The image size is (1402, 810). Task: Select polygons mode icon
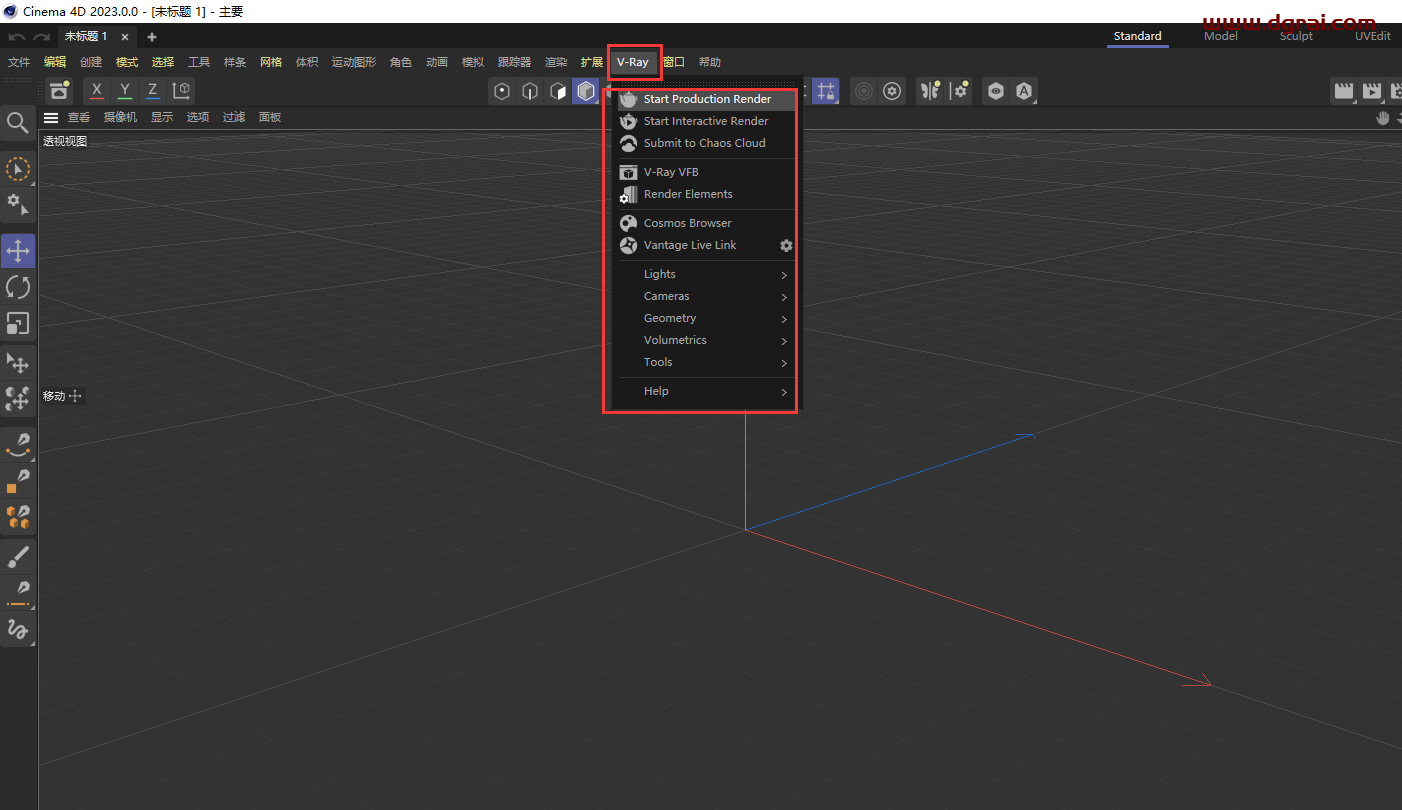(x=558, y=91)
